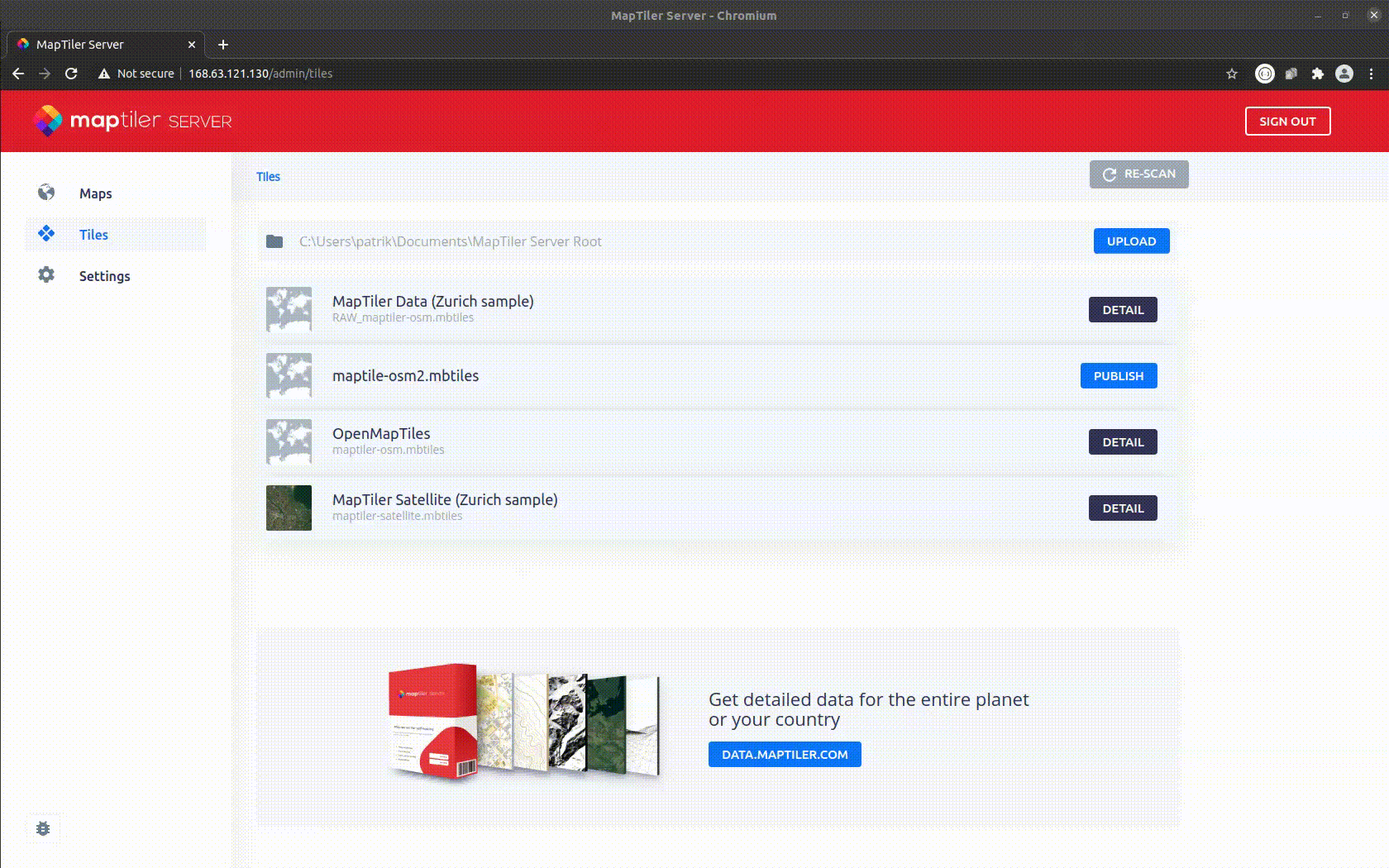The width and height of the screenshot is (1389, 868).
Task: Go to Tiles in the sidebar
Action: click(93, 235)
